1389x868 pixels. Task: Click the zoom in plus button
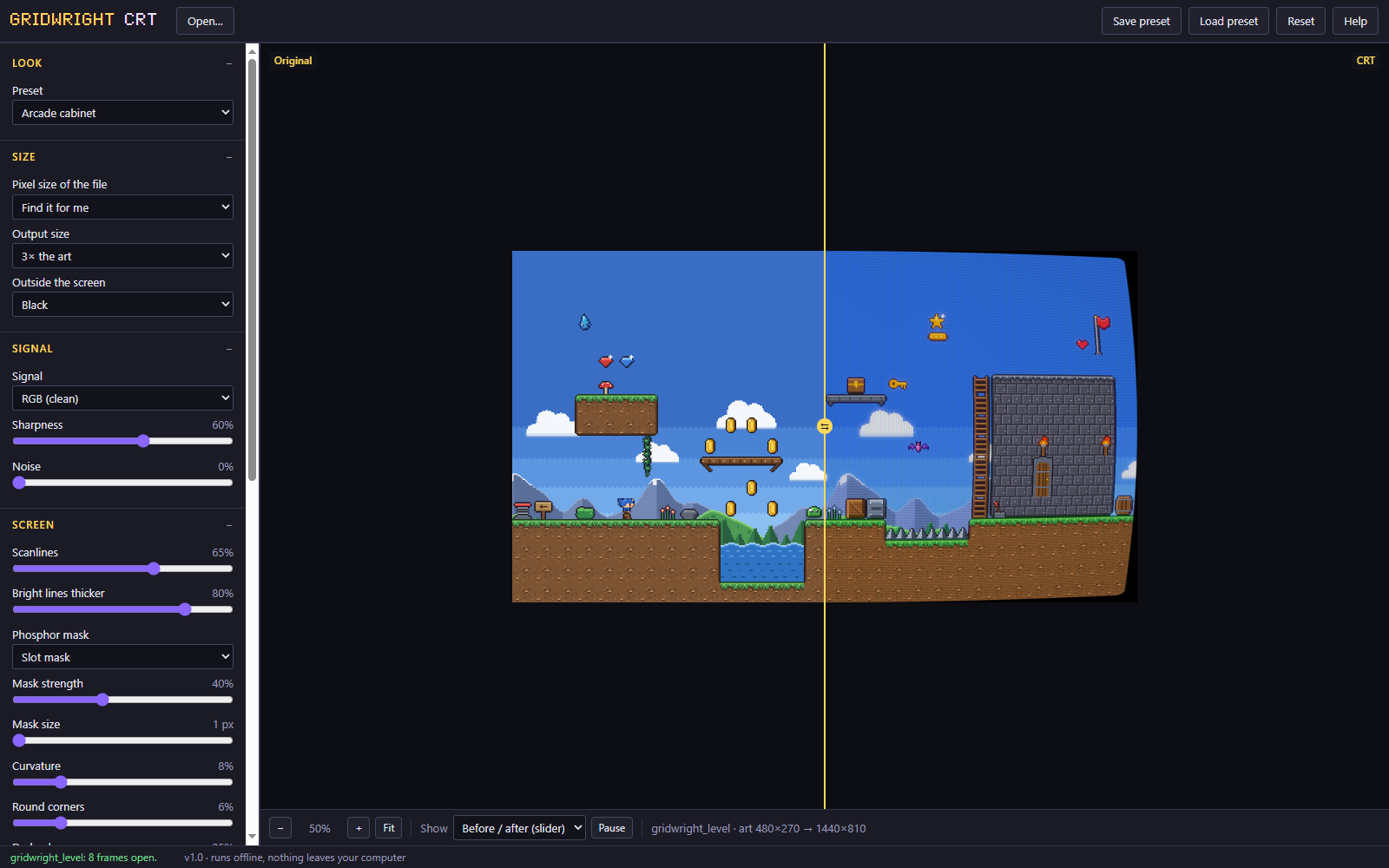click(359, 828)
